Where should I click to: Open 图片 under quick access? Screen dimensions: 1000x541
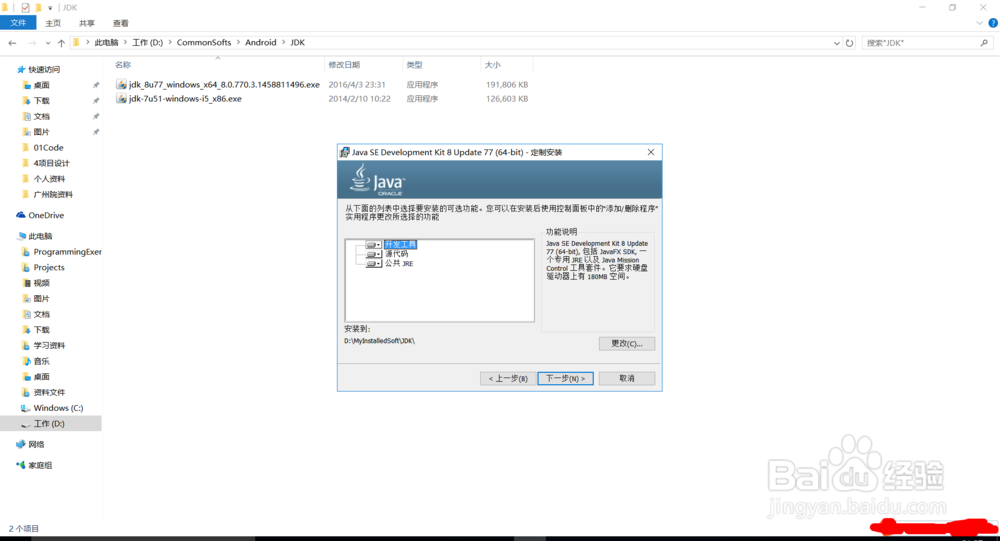tap(41, 132)
